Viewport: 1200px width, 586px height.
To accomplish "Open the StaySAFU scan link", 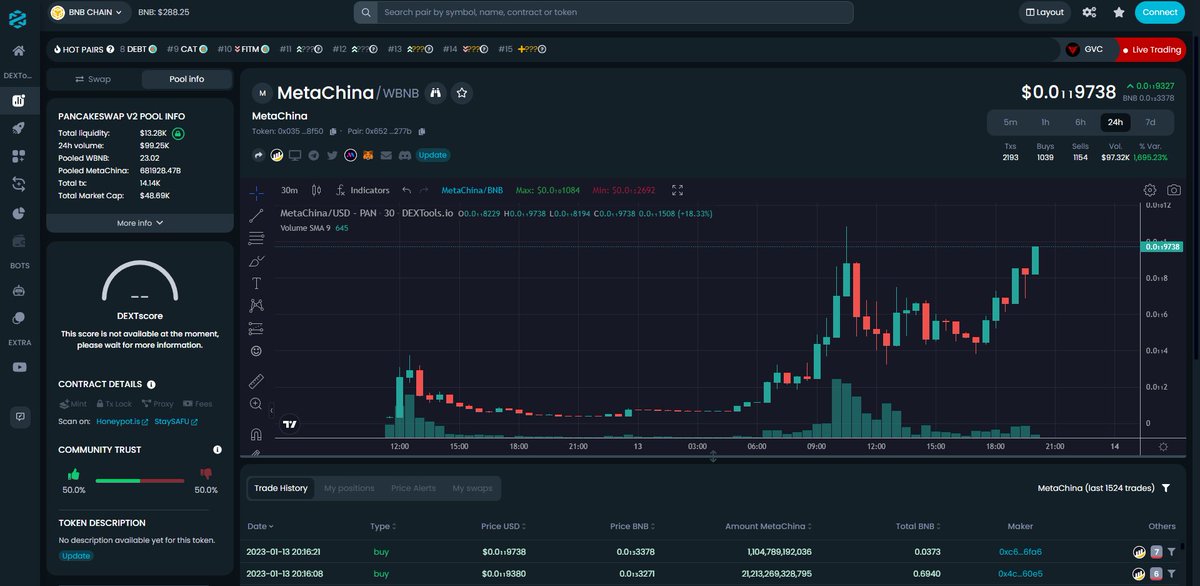I will (176, 421).
